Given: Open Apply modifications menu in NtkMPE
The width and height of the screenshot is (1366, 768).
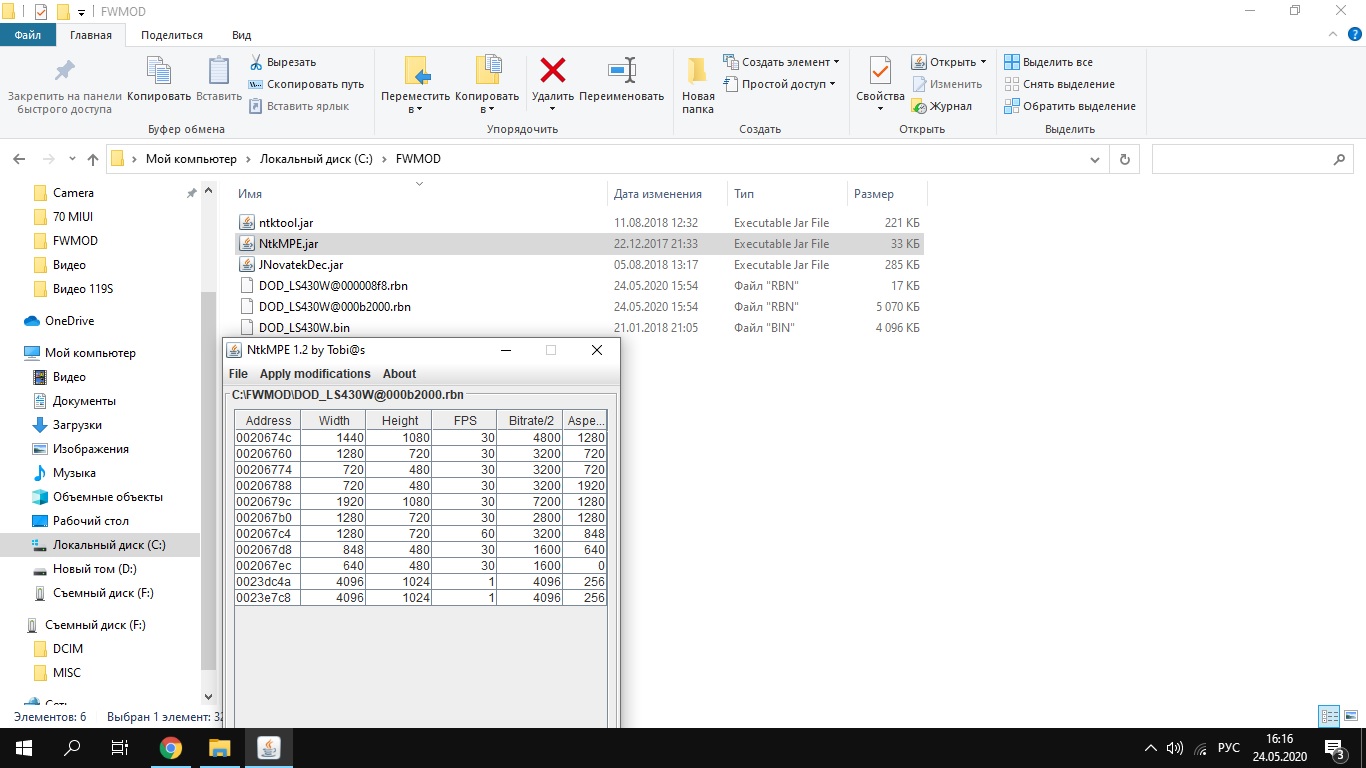Looking at the screenshot, I should point(315,374).
